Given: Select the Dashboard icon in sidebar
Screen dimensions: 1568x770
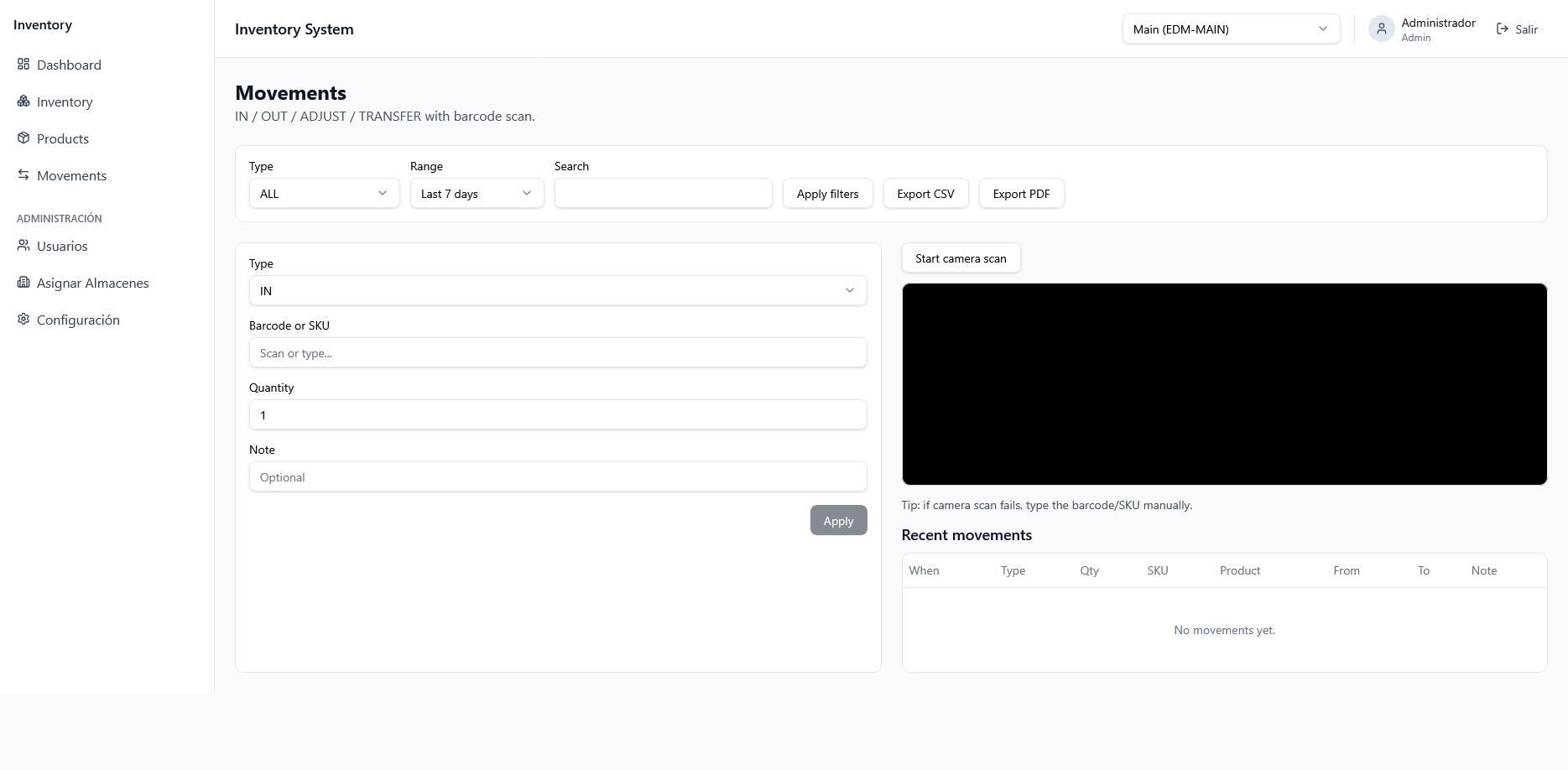Looking at the screenshot, I should click(x=23, y=65).
